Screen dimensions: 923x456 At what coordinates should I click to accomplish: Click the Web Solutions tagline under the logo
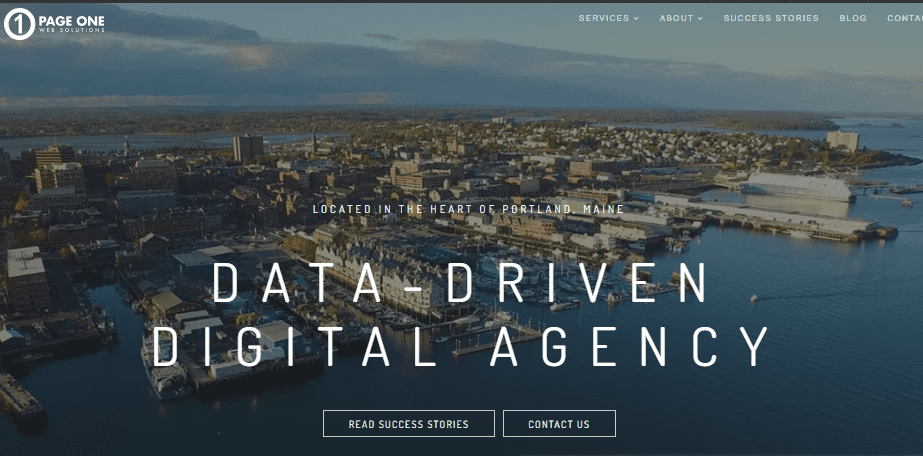(69, 32)
